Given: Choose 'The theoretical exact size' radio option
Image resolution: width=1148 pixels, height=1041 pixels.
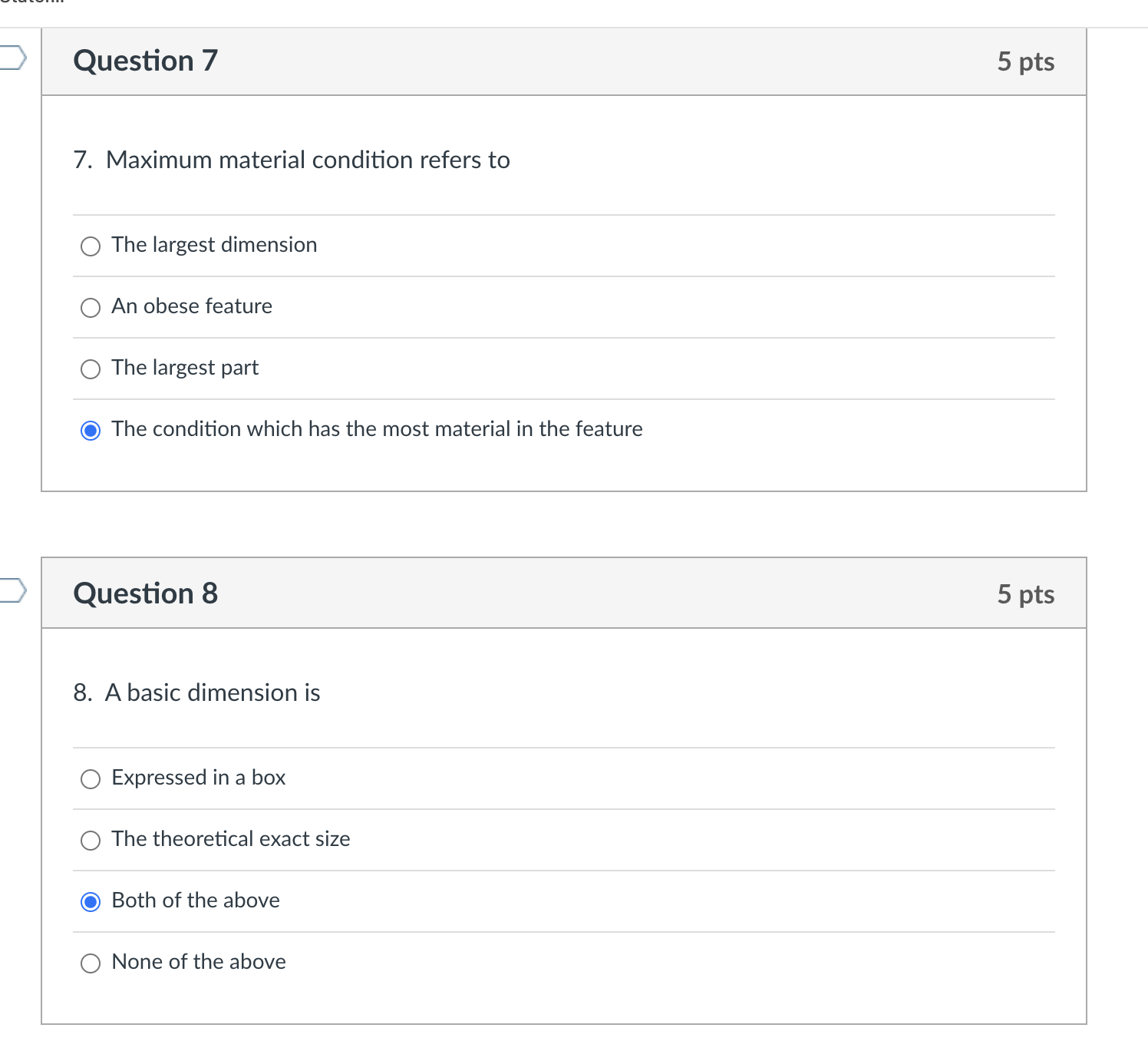Looking at the screenshot, I should coord(91,841).
